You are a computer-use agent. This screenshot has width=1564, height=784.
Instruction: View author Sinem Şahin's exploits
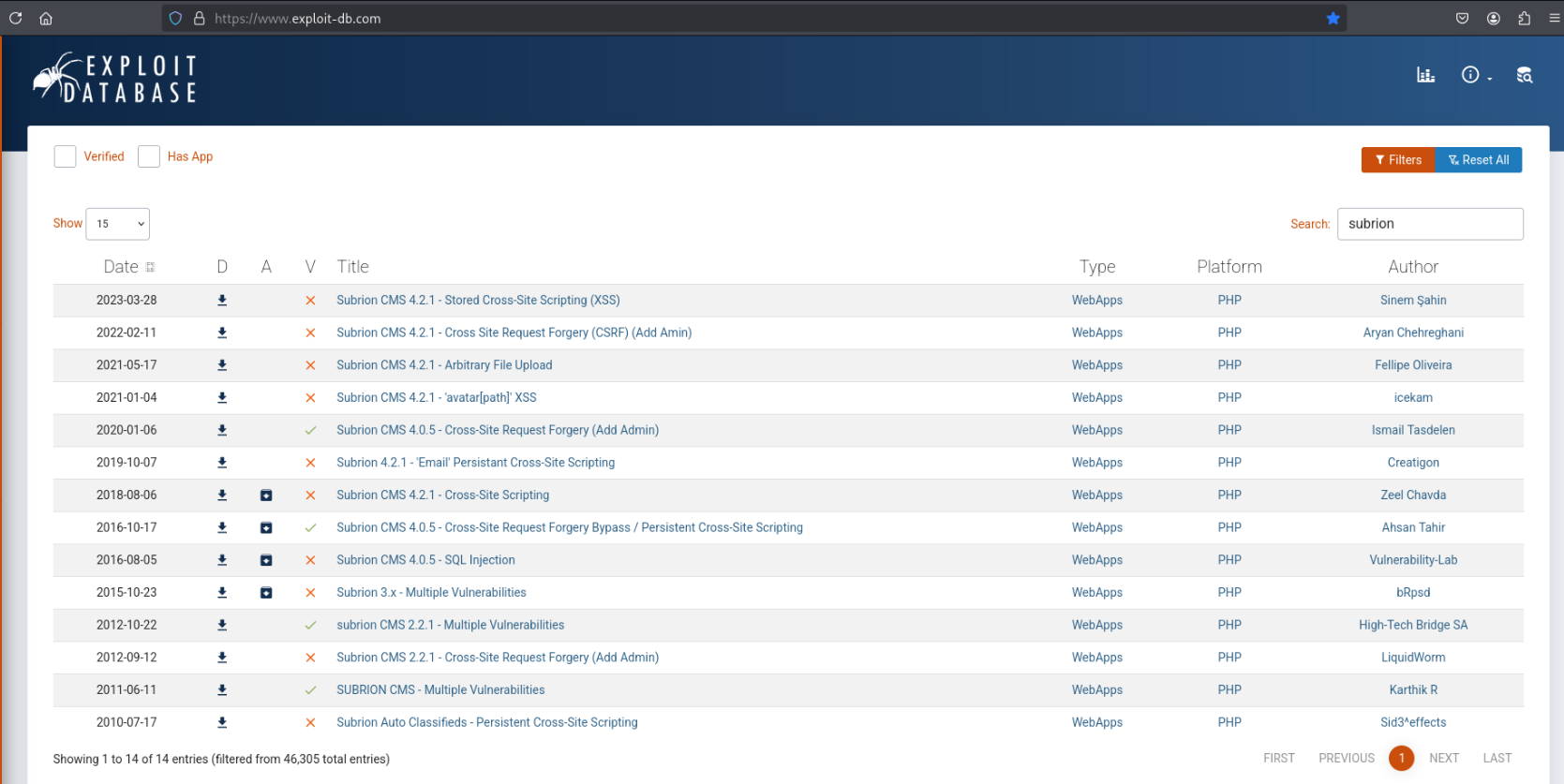coord(1413,301)
